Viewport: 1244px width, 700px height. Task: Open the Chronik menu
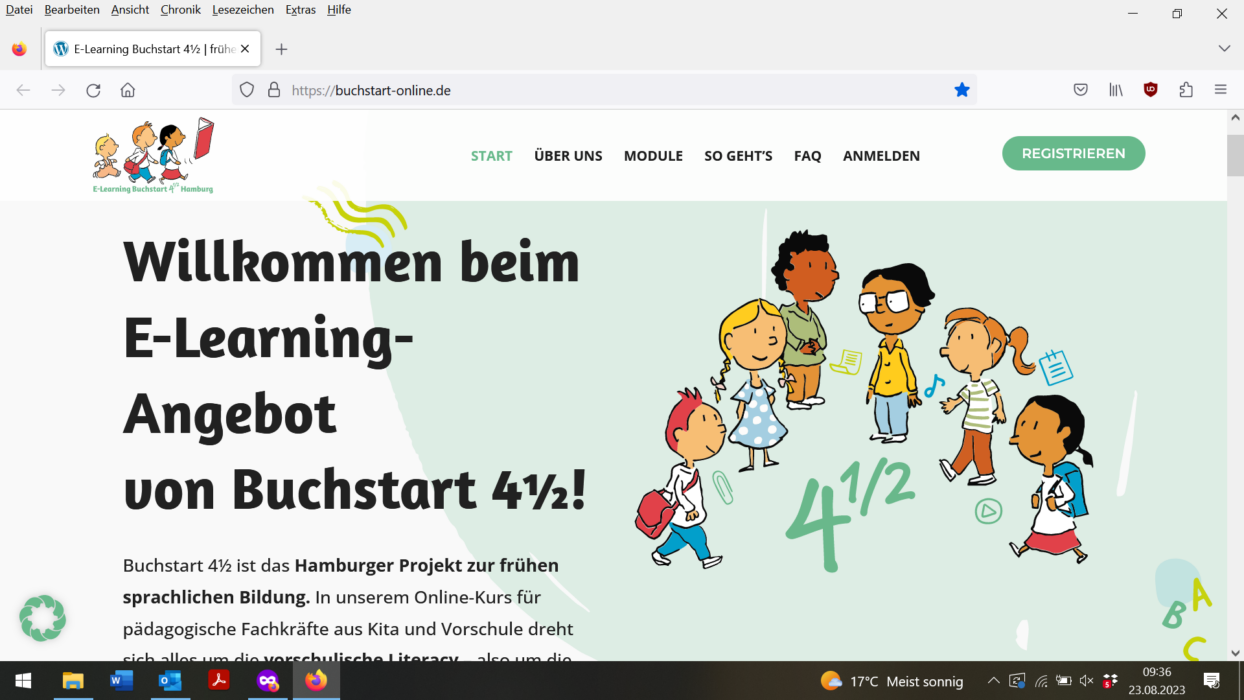pos(181,10)
